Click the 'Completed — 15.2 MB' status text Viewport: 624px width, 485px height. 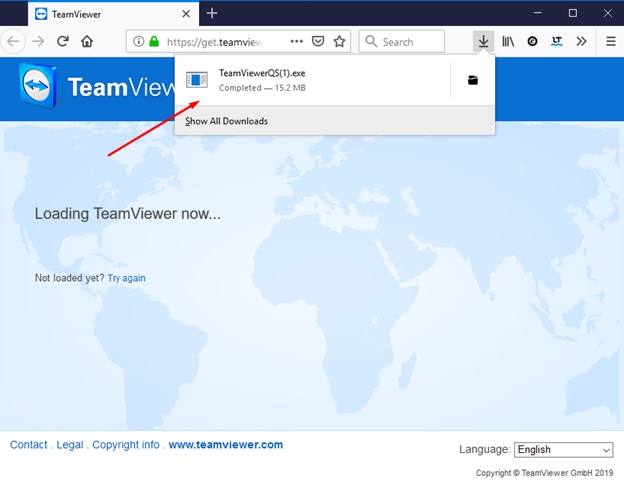[262, 88]
